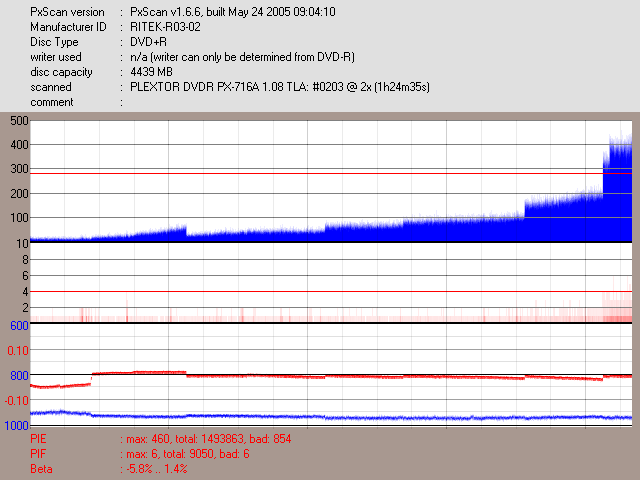Select the PxScan version label
The height and width of the screenshot is (480, 640).
(x=67, y=12)
